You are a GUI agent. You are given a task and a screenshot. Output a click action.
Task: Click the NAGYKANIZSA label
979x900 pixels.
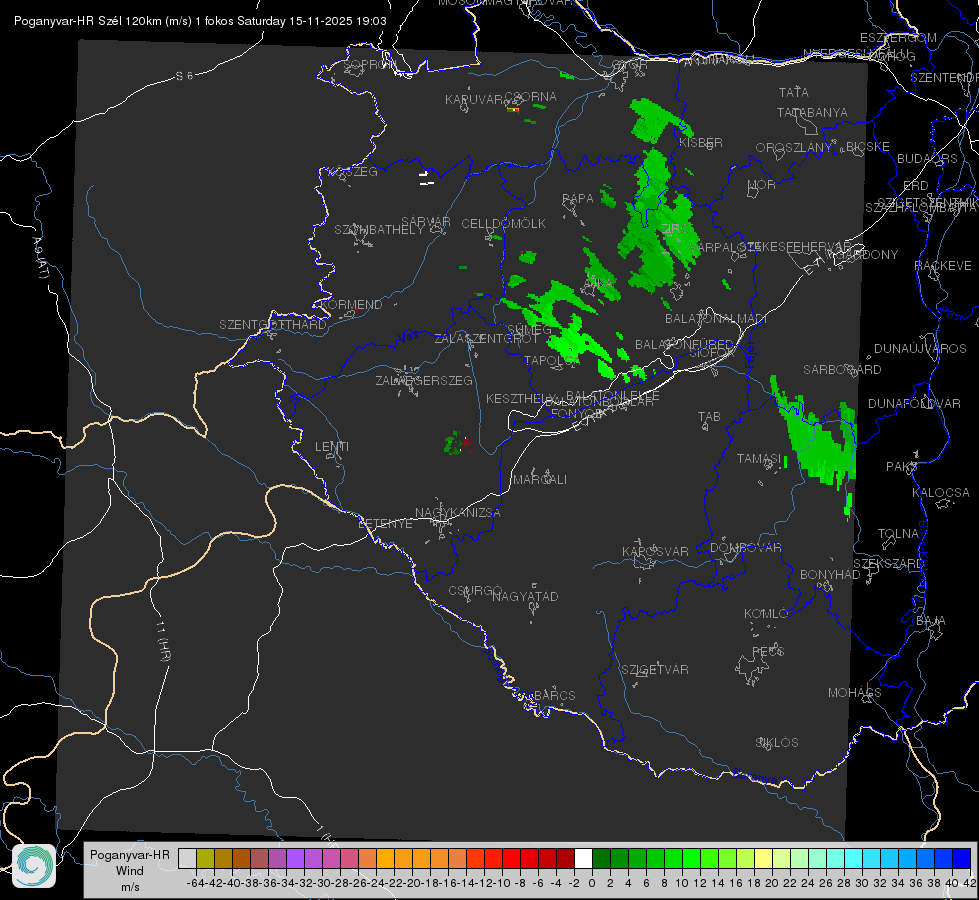coord(458,513)
